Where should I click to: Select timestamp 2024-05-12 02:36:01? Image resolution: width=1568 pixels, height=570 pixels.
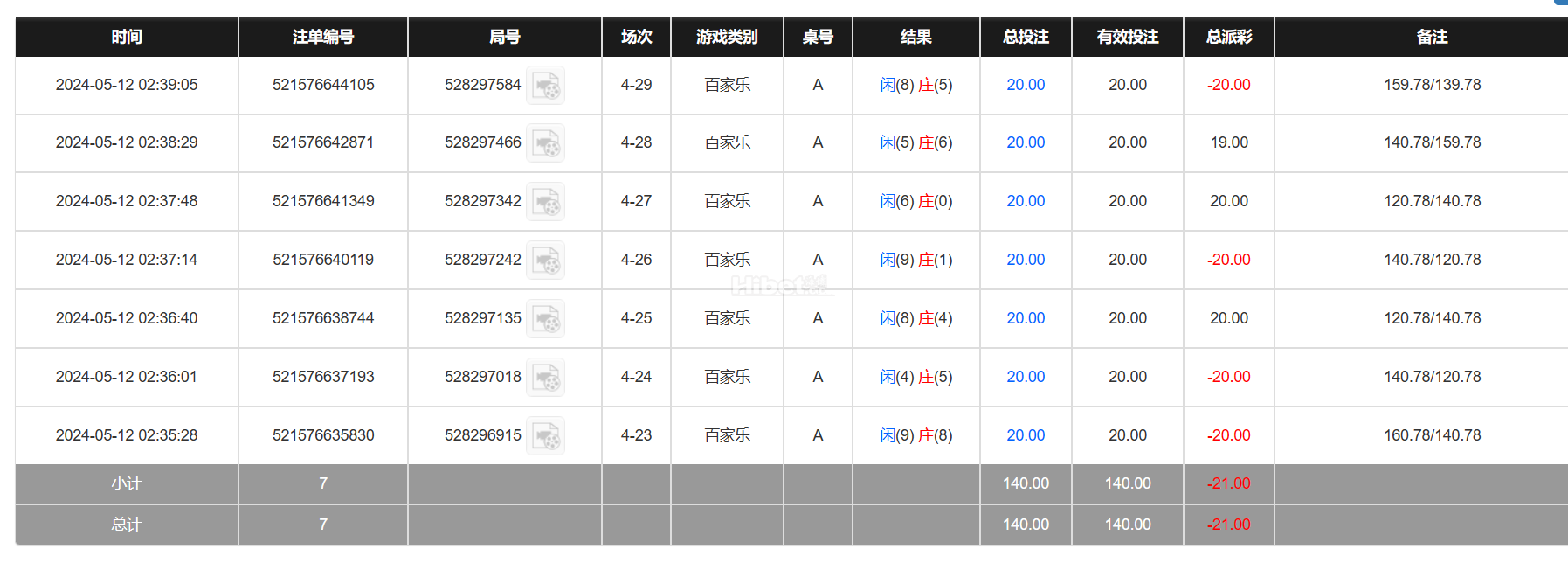127,377
